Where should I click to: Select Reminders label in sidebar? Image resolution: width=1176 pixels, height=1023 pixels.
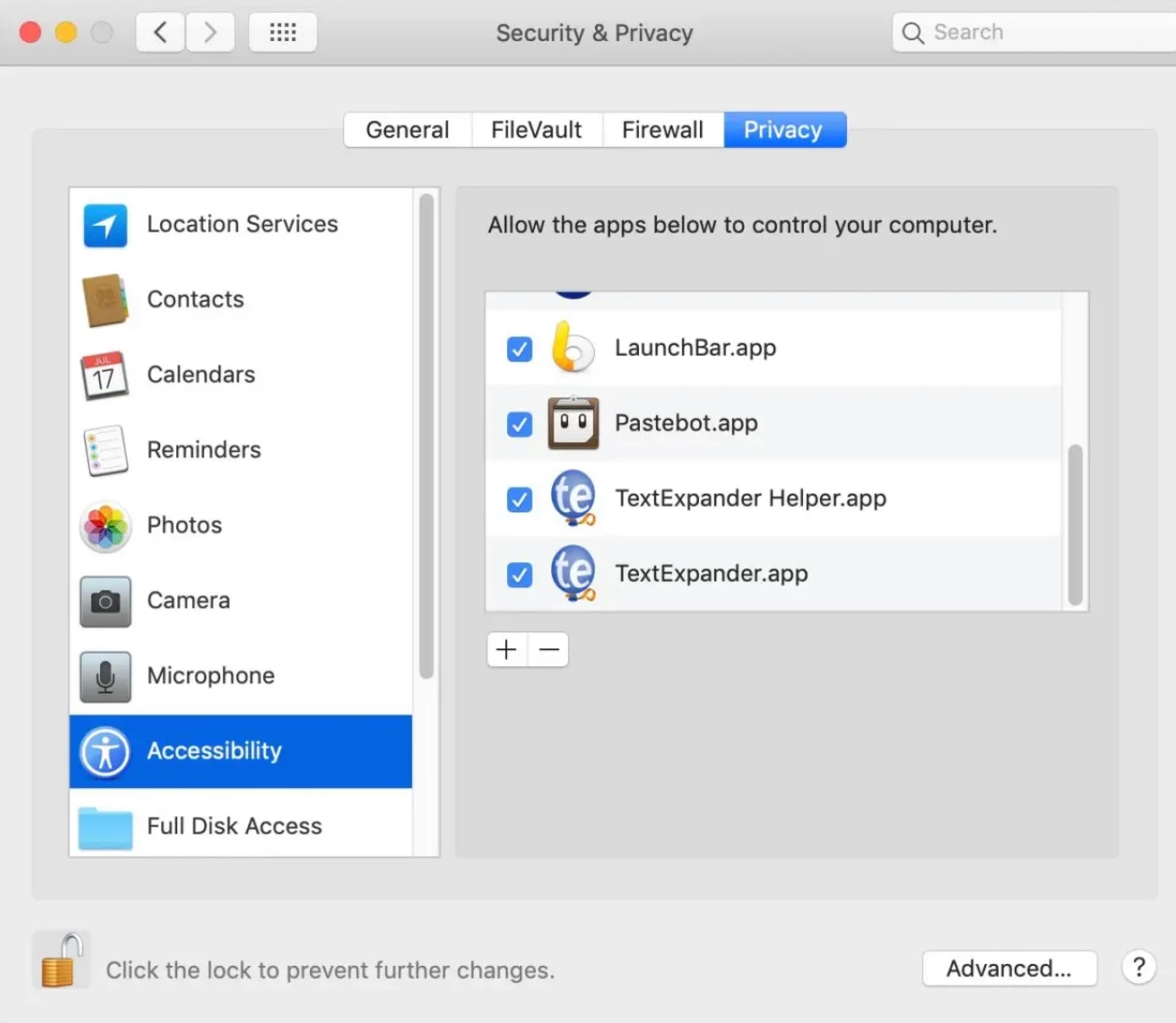click(x=204, y=450)
